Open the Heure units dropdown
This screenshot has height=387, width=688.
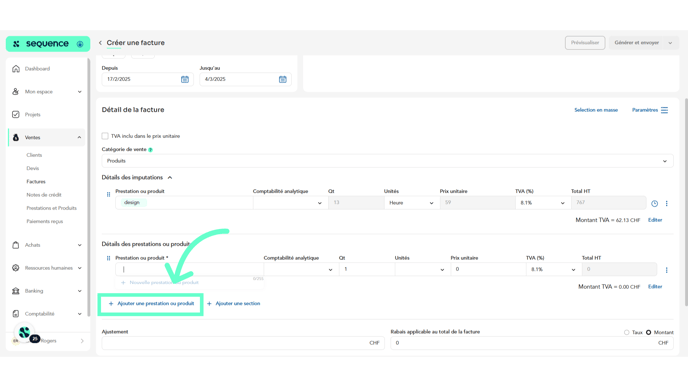pyautogui.click(x=412, y=203)
